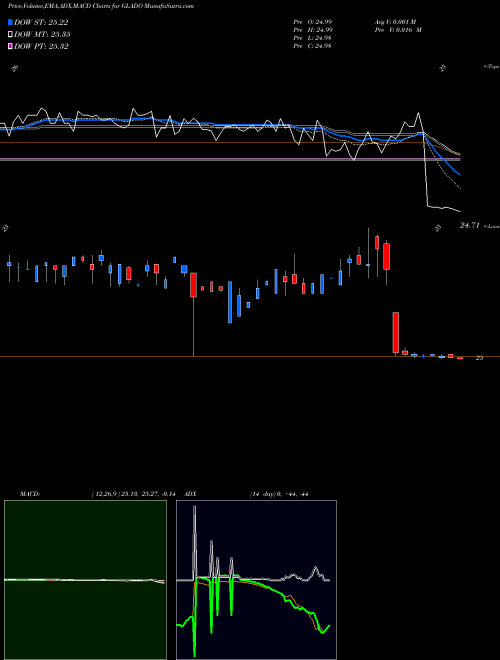Click the MACD panel heading
Screen dimensions: 500x660
[30, 494]
